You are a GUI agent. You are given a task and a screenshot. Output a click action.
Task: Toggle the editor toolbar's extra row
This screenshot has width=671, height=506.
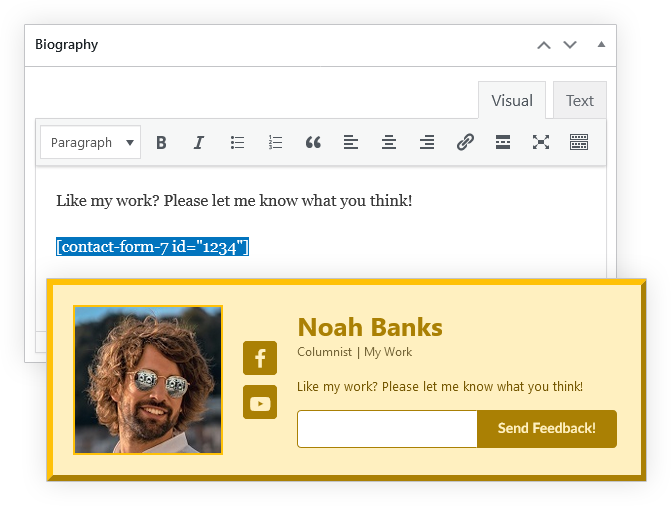[x=579, y=143]
